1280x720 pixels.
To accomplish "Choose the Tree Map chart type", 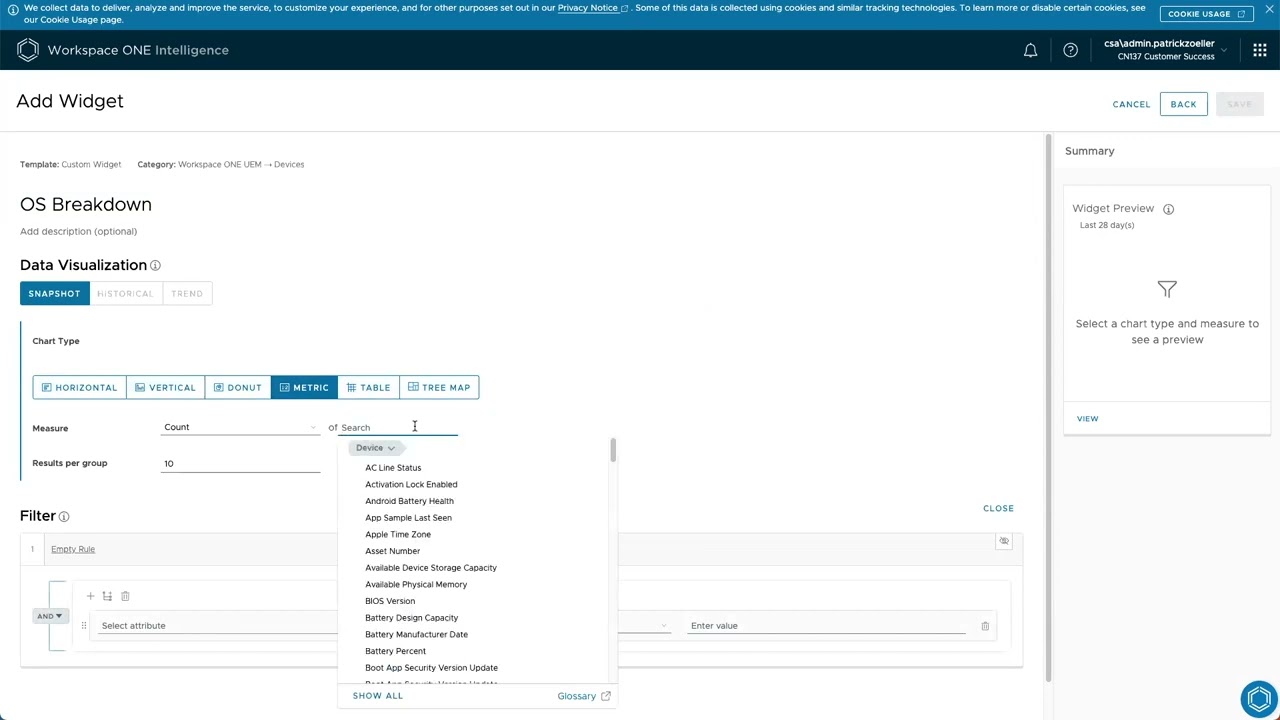I will (439, 387).
